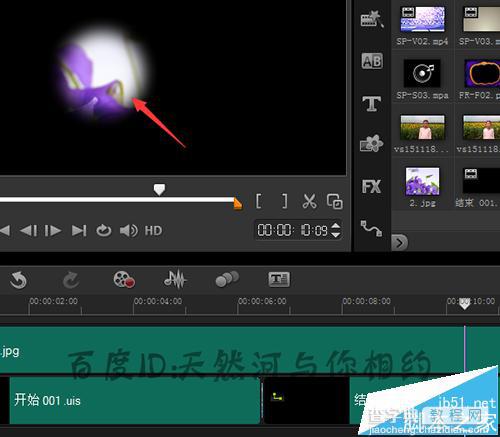This screenshot has height=437, width=500.
Task: Open the Transitions AB category
Action: [372, 61]
